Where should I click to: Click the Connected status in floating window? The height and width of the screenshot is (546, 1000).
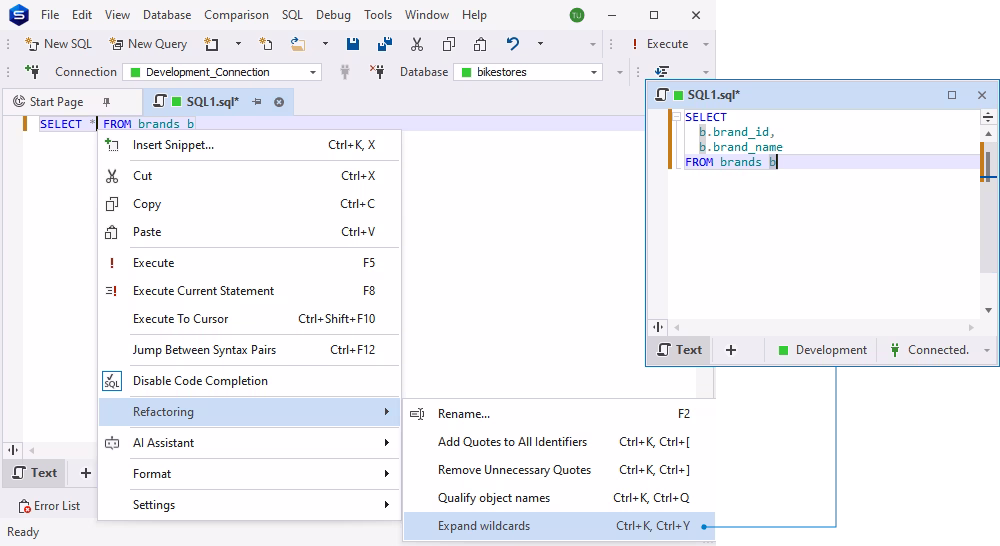click(x=931, y=350)
